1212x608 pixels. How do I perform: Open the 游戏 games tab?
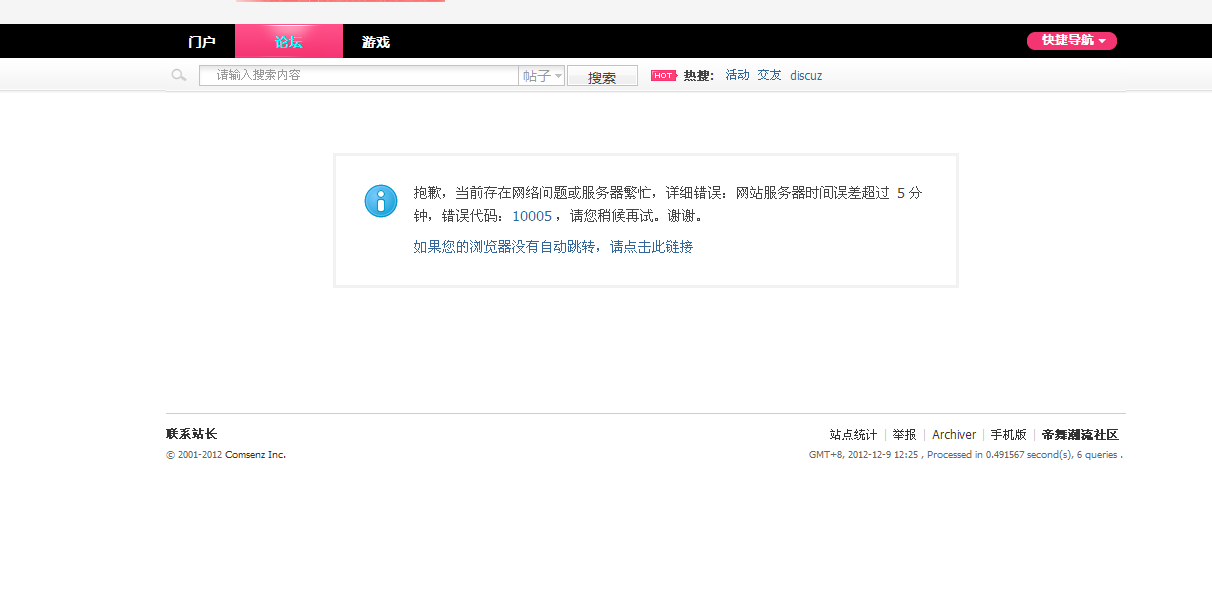[x=376, y=41]
